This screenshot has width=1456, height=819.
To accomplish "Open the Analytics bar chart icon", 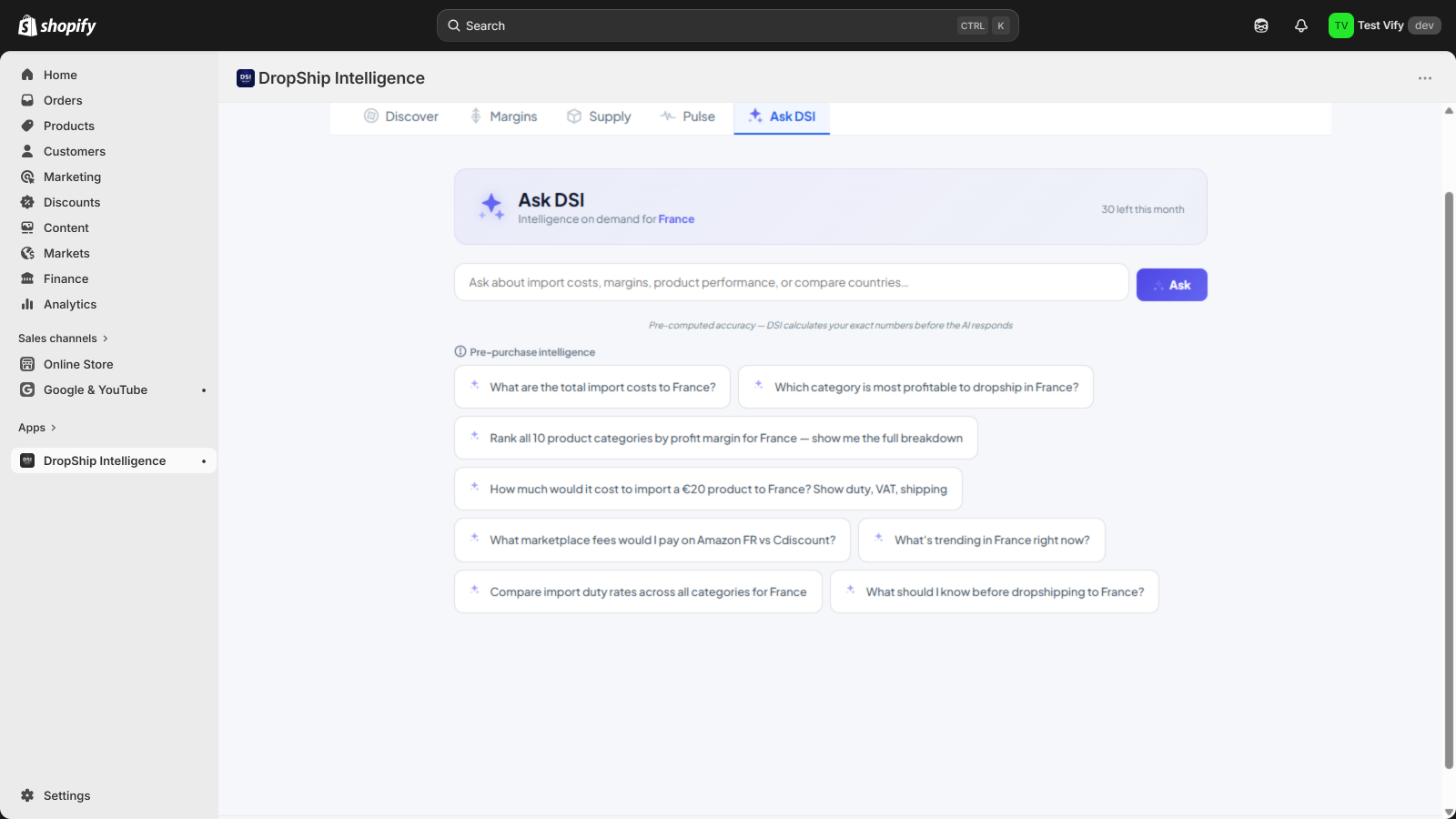I will coord(27,304).
